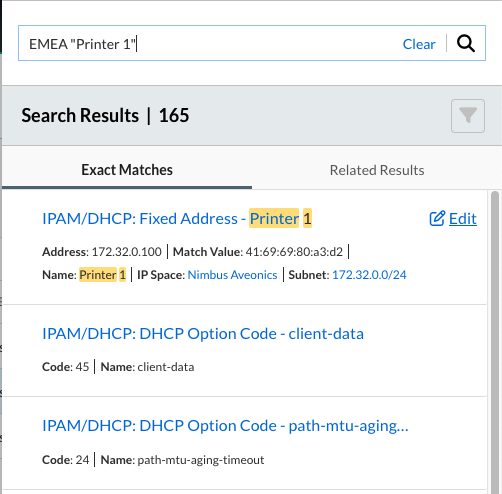Open the Nimbus Aveonics IP Space link
This screenshot has width=502, height=494.
(x=232, y=275)
